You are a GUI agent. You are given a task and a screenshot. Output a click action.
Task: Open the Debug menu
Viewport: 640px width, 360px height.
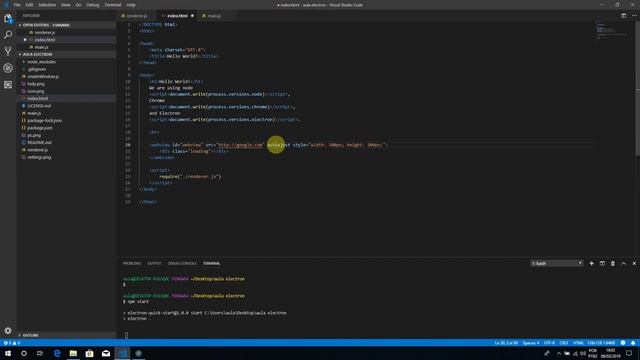coord(93,5)
